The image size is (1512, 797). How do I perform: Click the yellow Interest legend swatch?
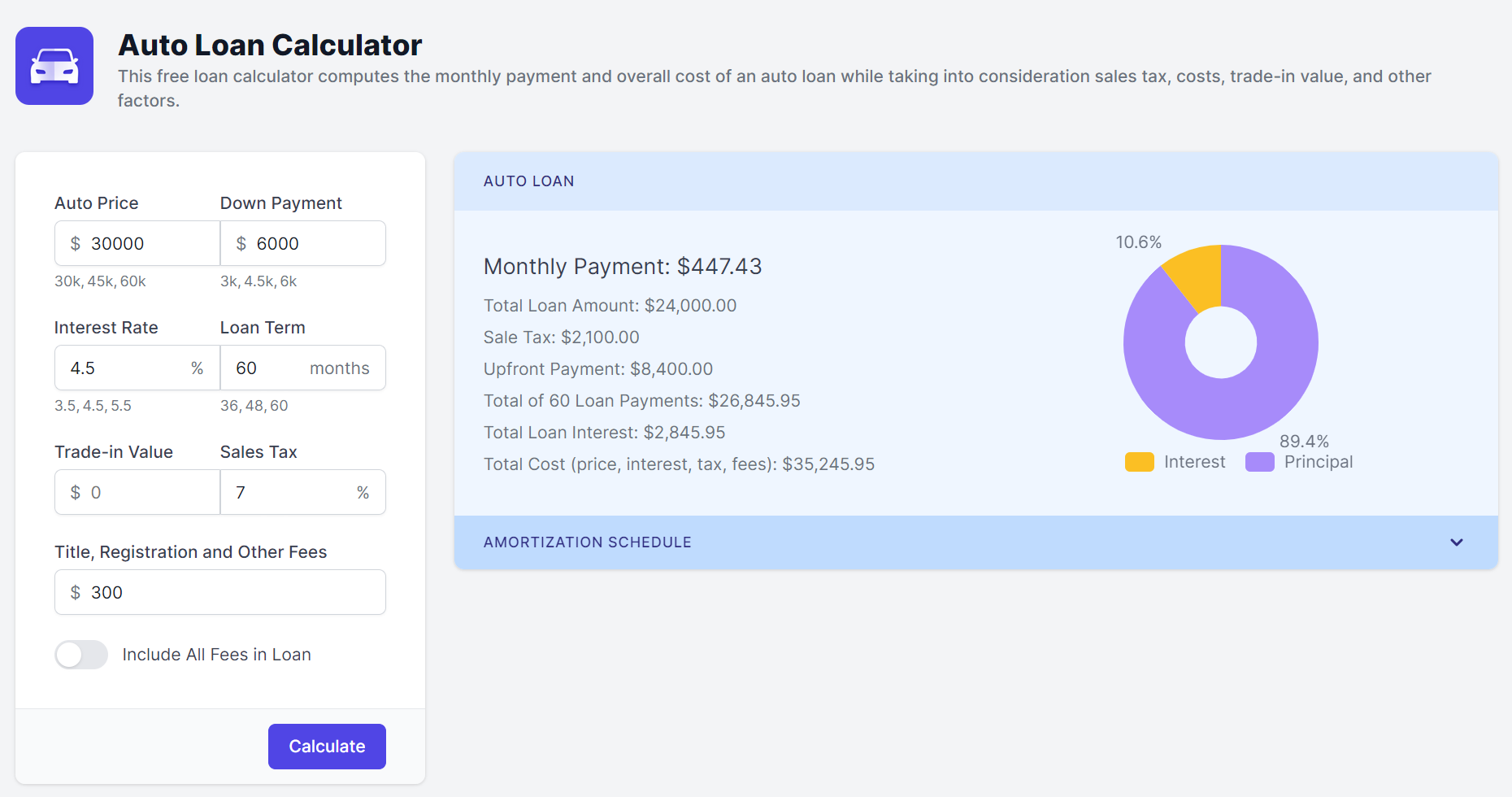click(1139, 462)
